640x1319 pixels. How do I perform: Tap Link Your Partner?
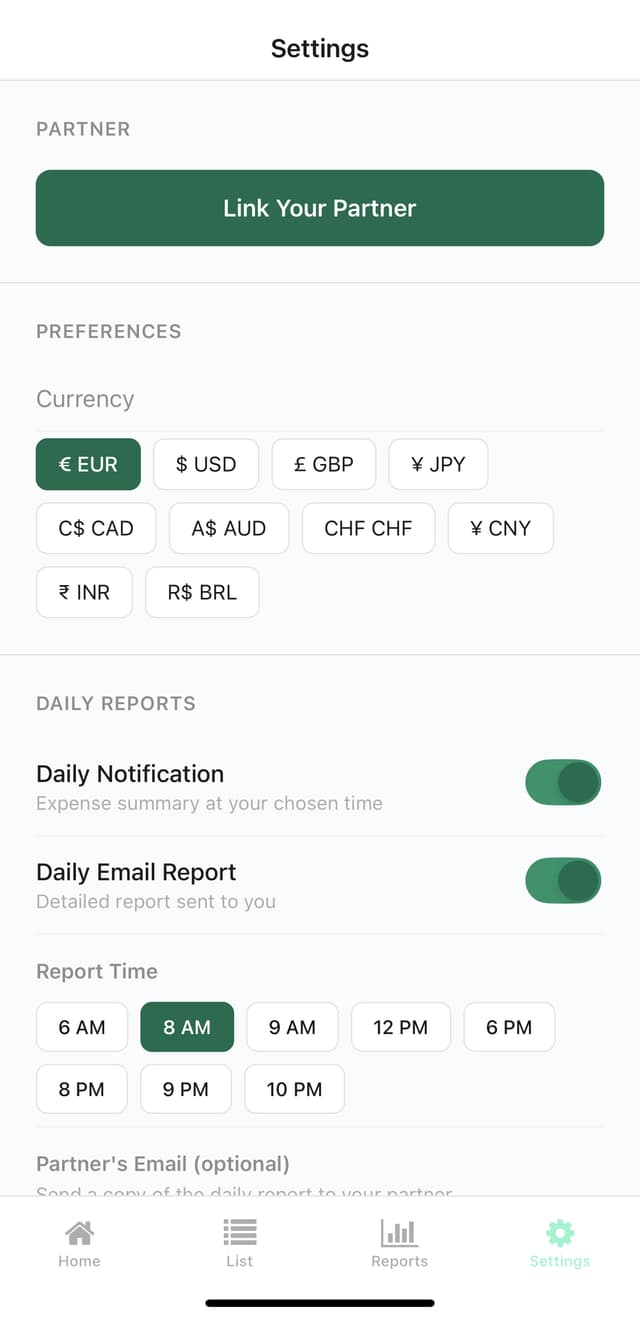click(x=320, y=208)
